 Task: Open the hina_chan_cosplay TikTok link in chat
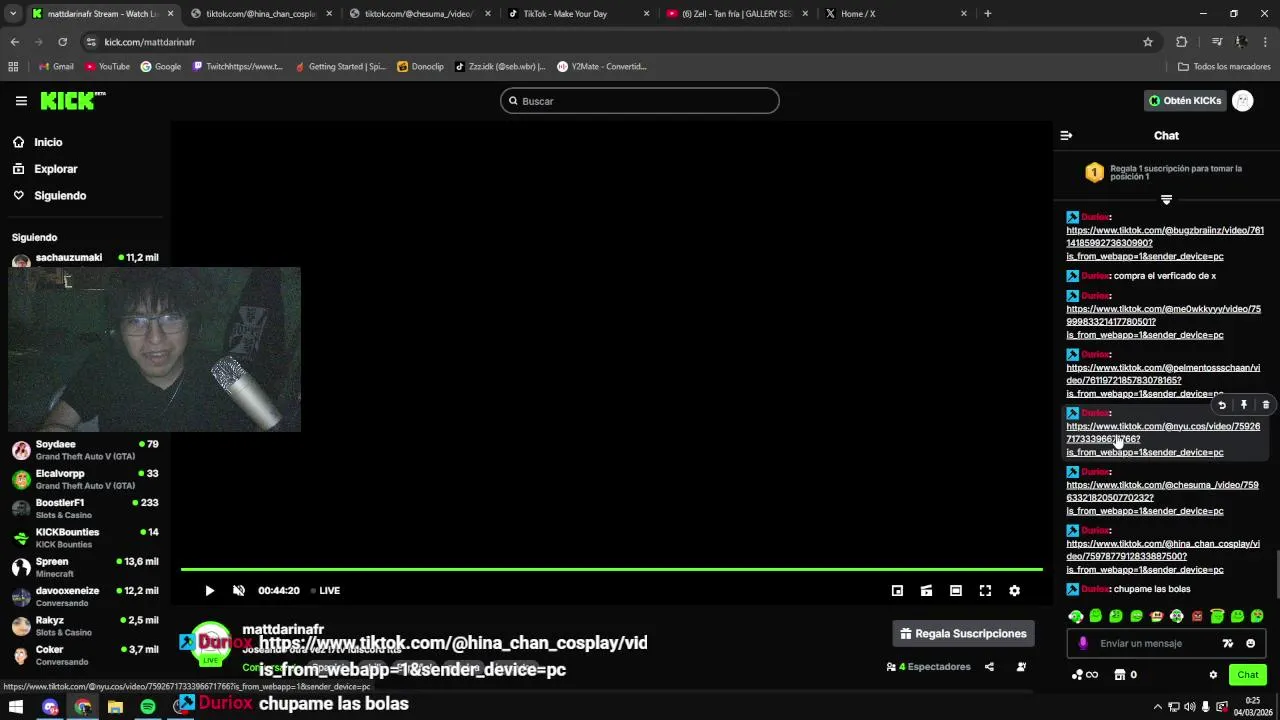pos(1163,557)
